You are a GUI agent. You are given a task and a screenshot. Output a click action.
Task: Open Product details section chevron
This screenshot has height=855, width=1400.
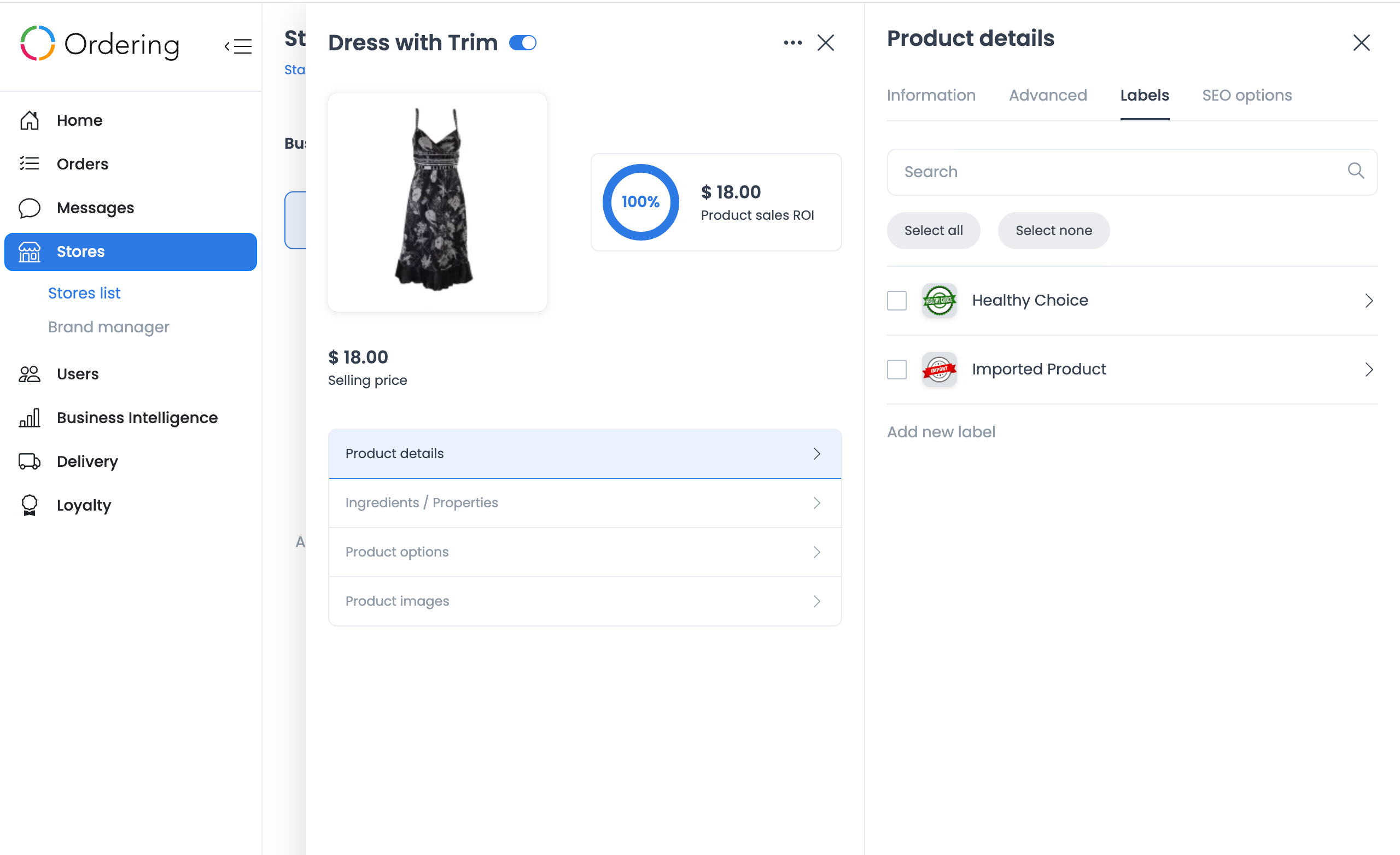coord(816,453)
